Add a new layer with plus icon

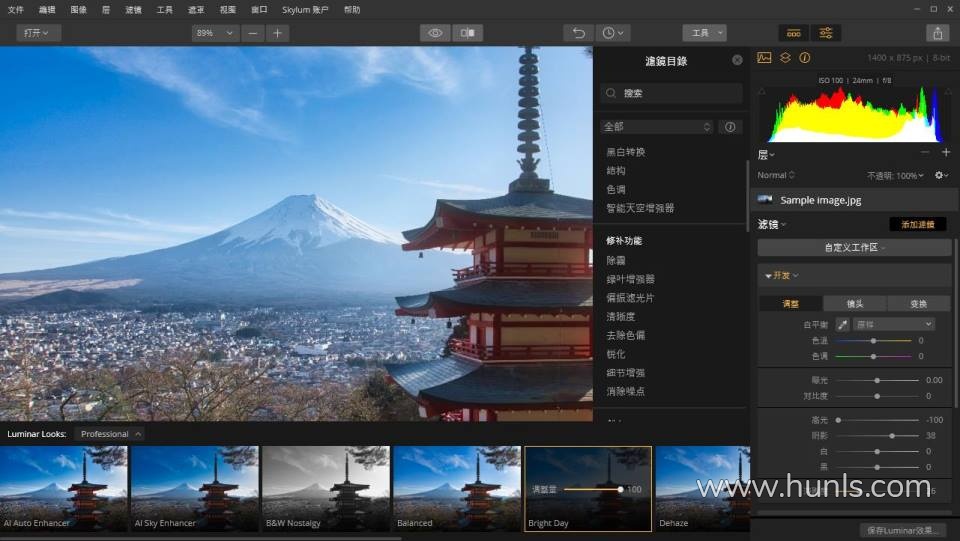click(x=946, y=153)
